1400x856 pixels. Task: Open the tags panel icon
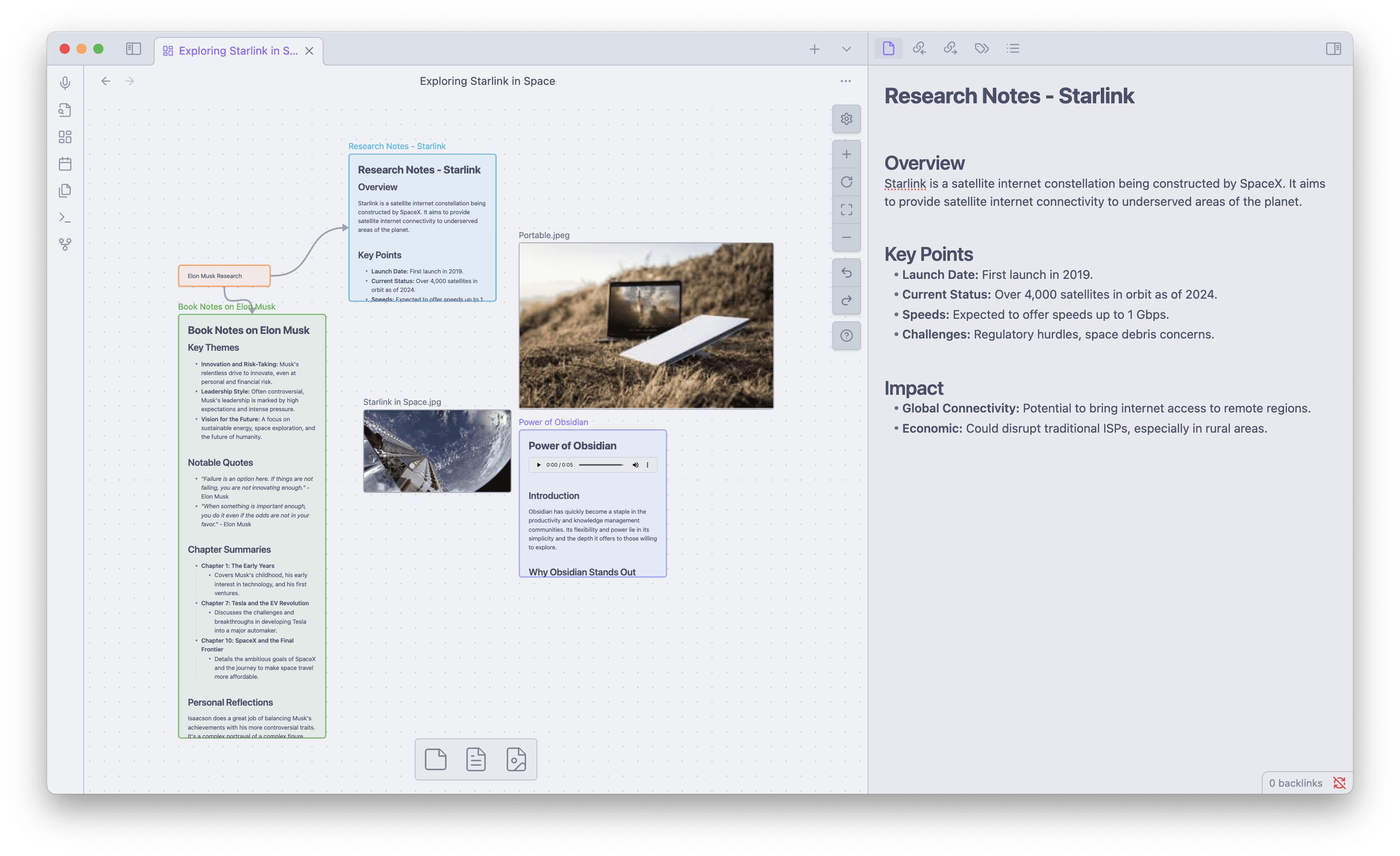tap(981, 48)
